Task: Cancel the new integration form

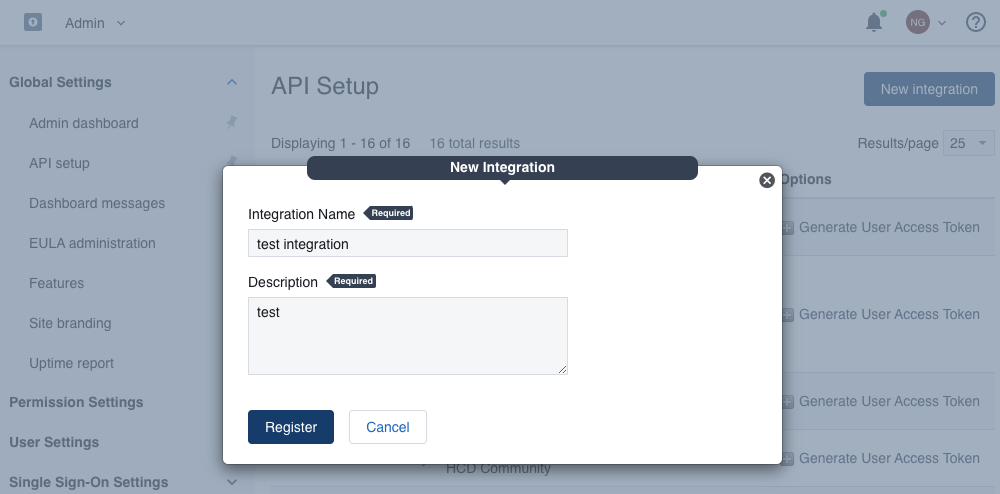Action: pyautogui.click(x=387, y=427)
